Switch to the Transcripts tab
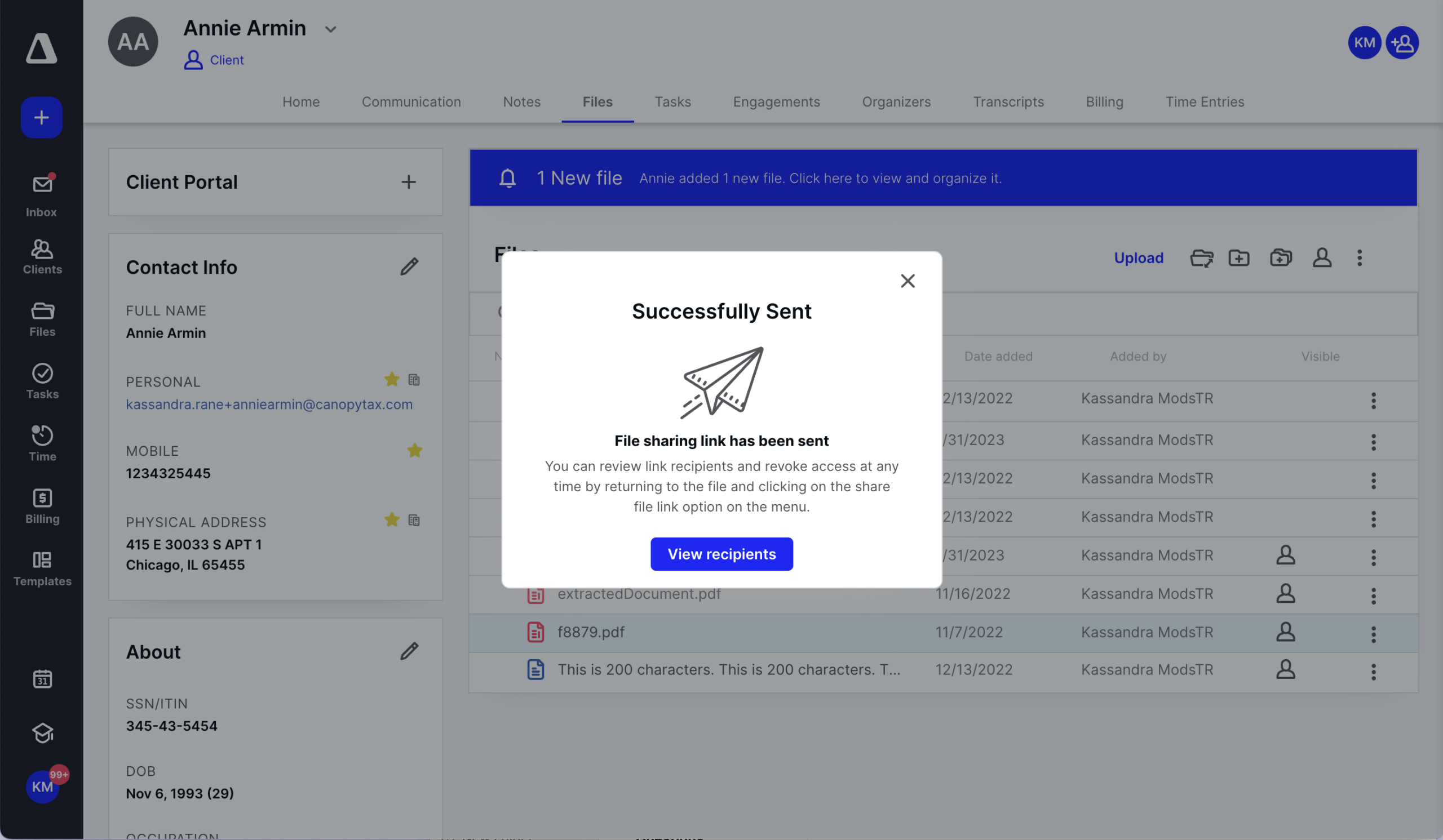The height and width of the screenshot is (840, 1443). (x=1008, y=102)
